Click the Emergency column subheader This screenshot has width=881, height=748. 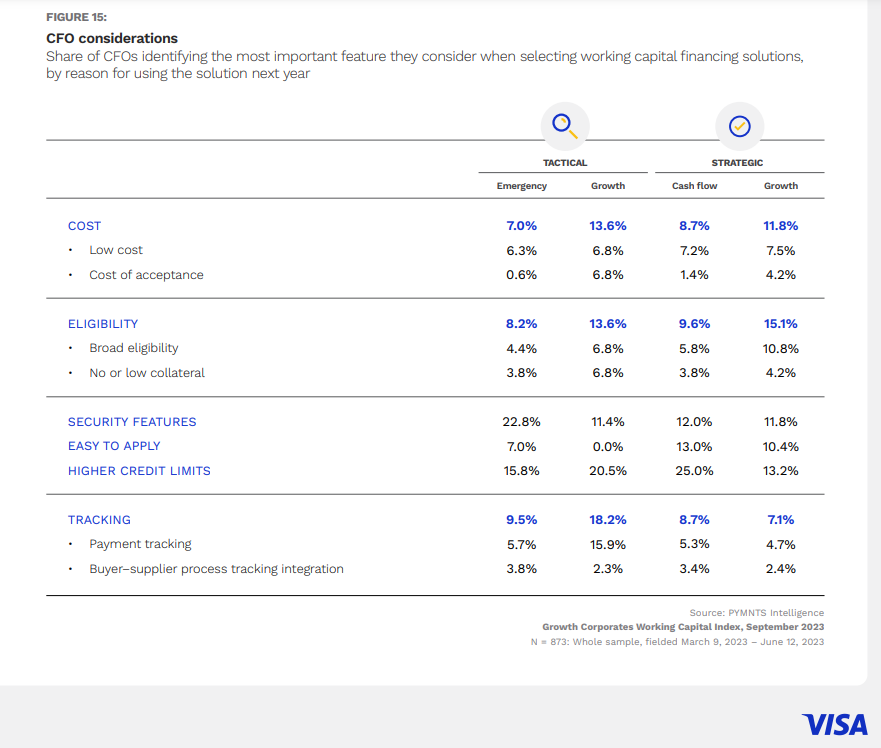coord(522,186)
